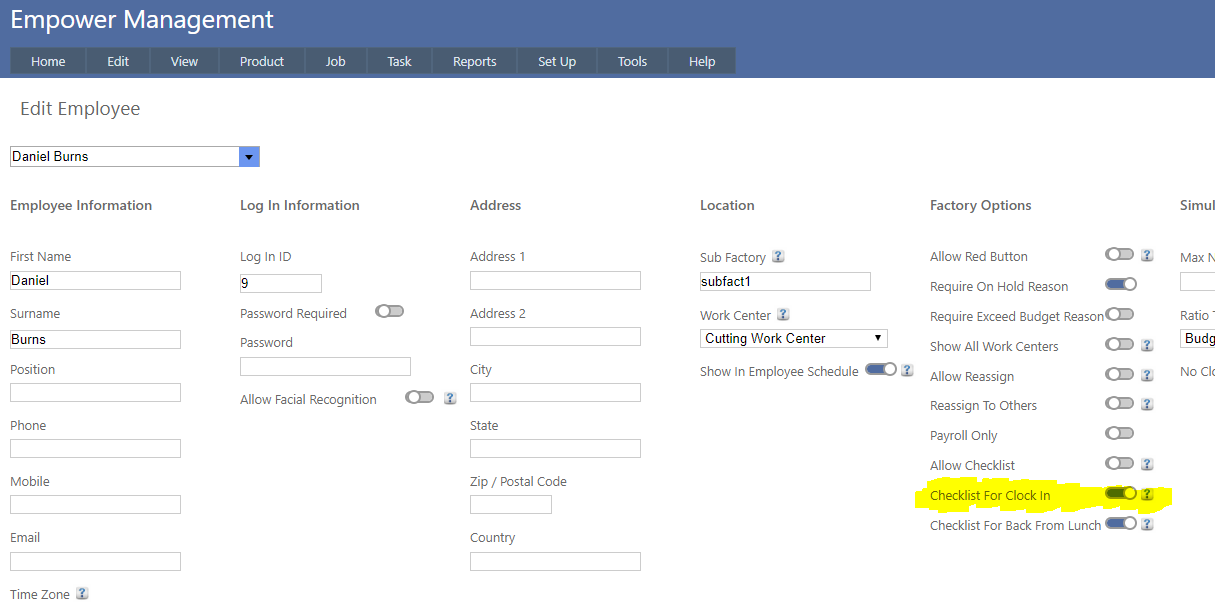Turn off Require On Hold Reason
1215x609 pixels.
(x=1120, y=285)
